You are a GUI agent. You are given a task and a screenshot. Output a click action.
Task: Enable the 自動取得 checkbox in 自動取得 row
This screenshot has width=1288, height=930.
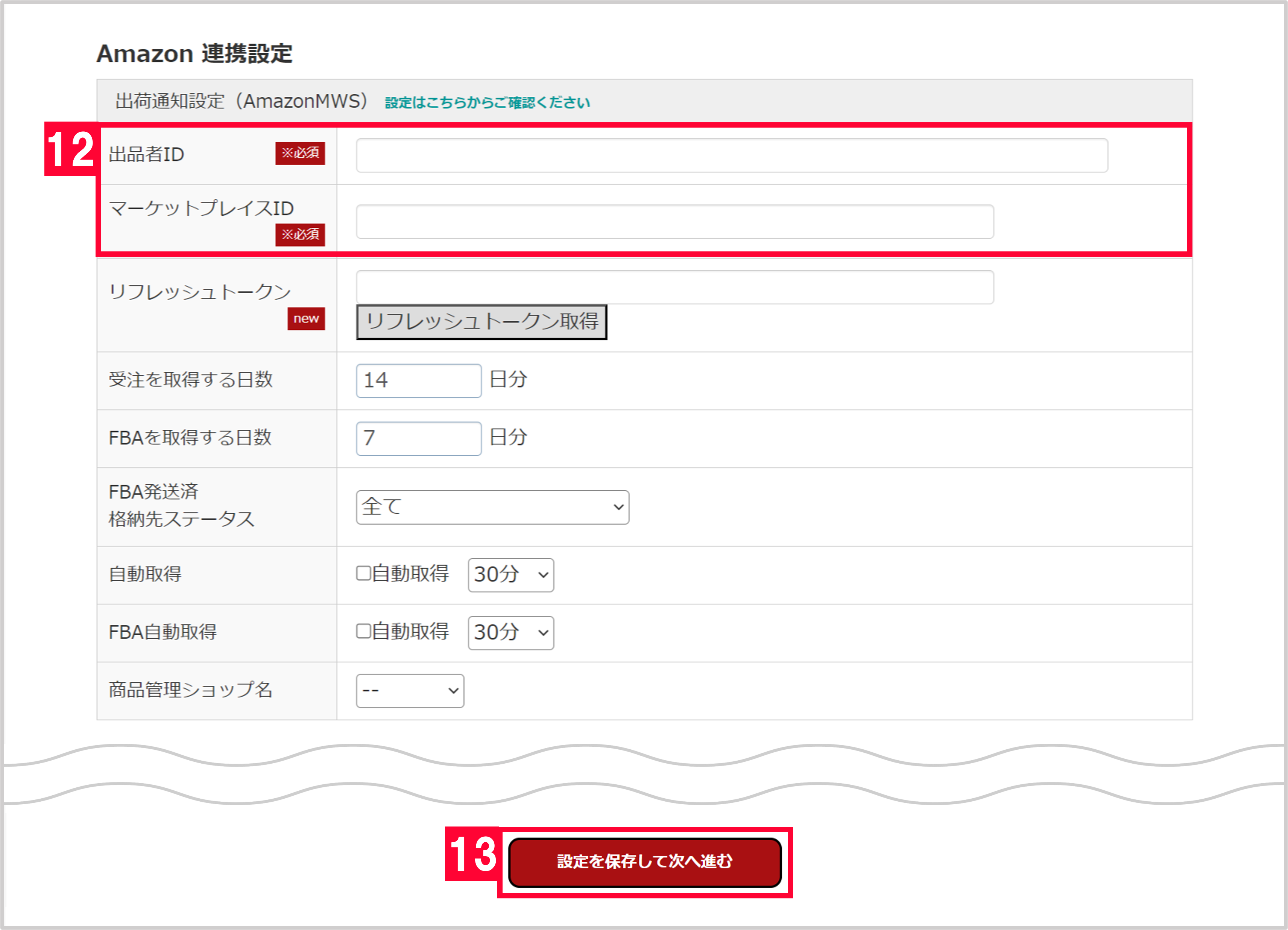(x=363, y=573)
